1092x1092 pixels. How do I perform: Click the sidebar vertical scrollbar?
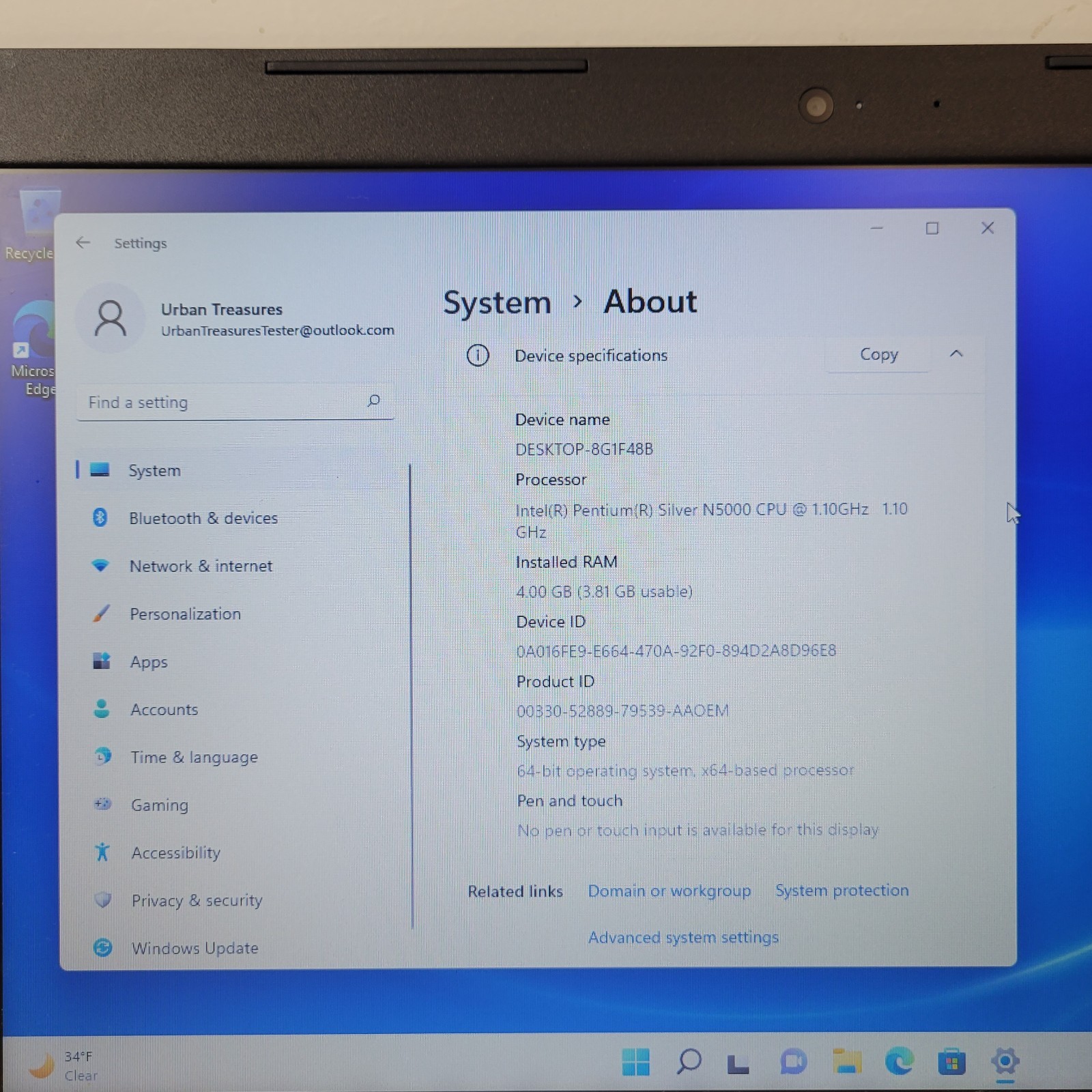coord(411,696)
